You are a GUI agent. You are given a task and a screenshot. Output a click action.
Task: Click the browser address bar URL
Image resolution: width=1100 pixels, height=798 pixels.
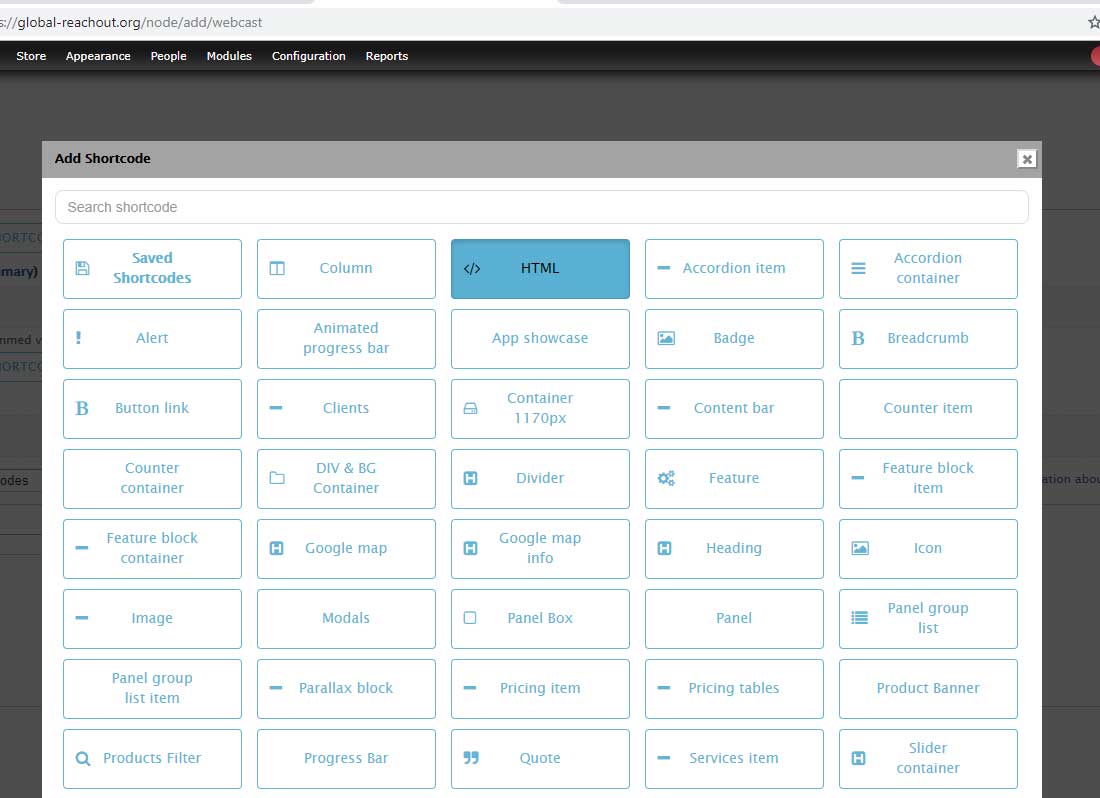click(x=132, y=22)
